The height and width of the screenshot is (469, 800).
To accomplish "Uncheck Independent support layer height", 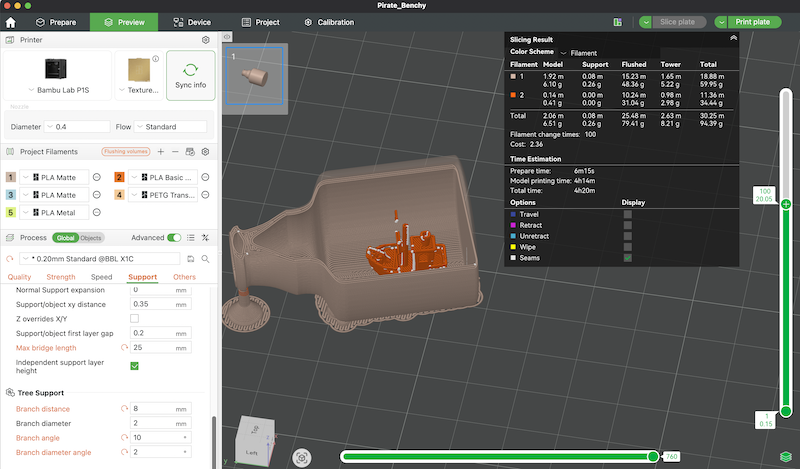I will (x=135, y=366).
